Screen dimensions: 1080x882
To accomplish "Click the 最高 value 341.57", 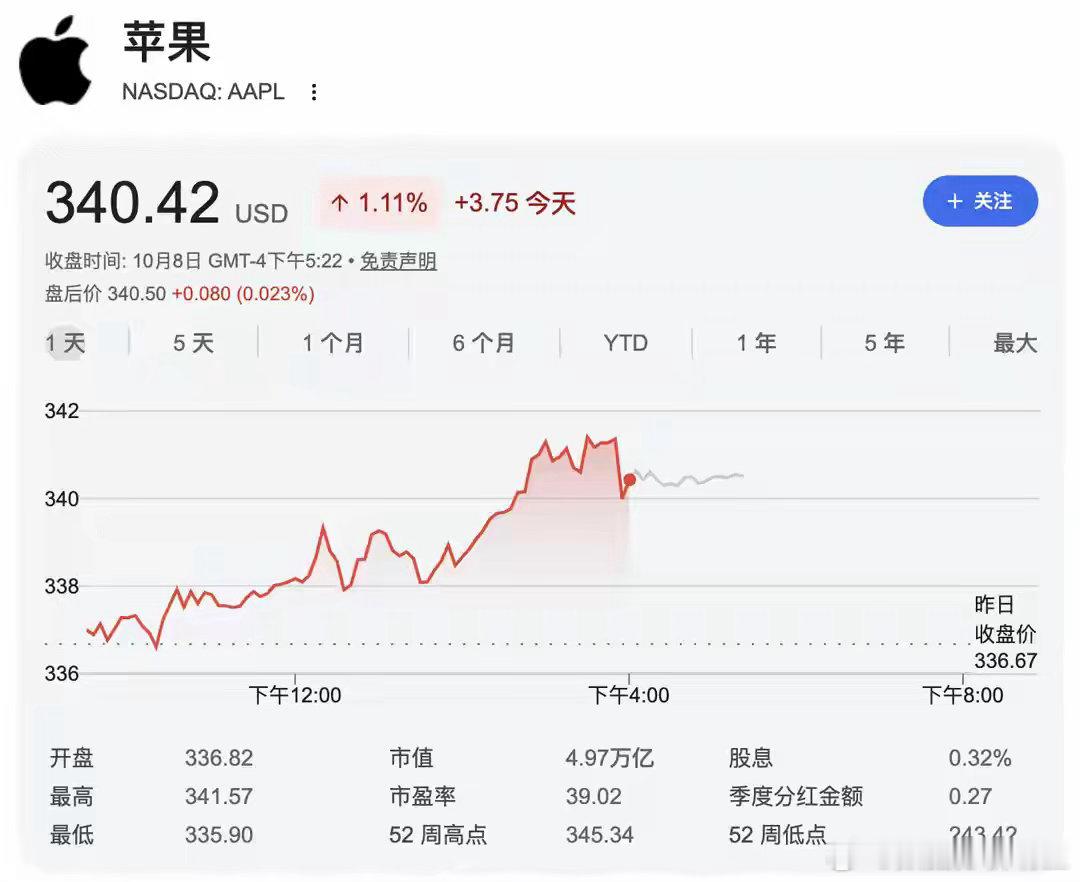I will [x=219, y=797].
